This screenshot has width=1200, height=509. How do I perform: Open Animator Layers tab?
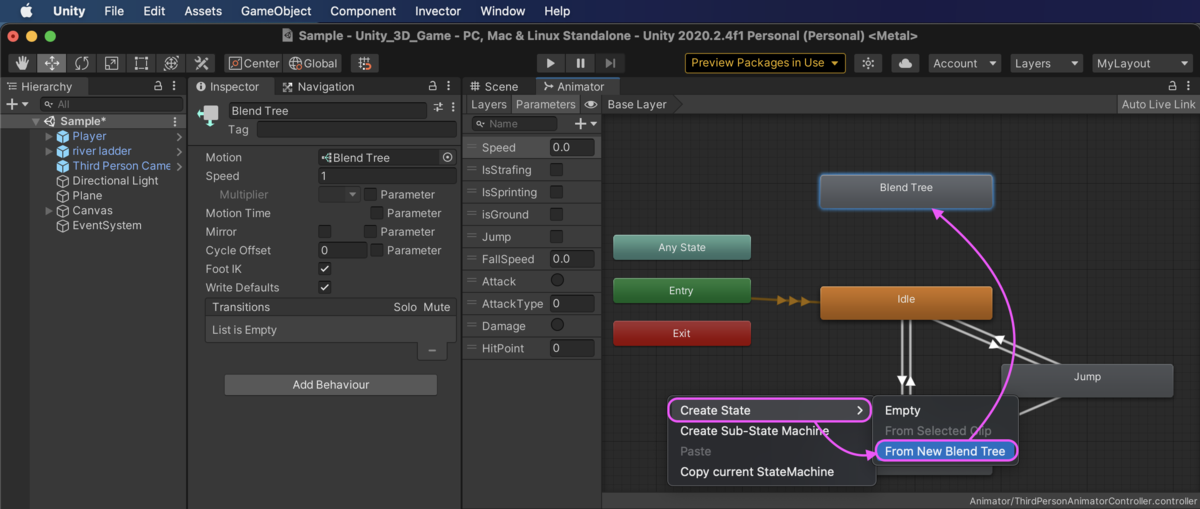click(x=489, y=104)
